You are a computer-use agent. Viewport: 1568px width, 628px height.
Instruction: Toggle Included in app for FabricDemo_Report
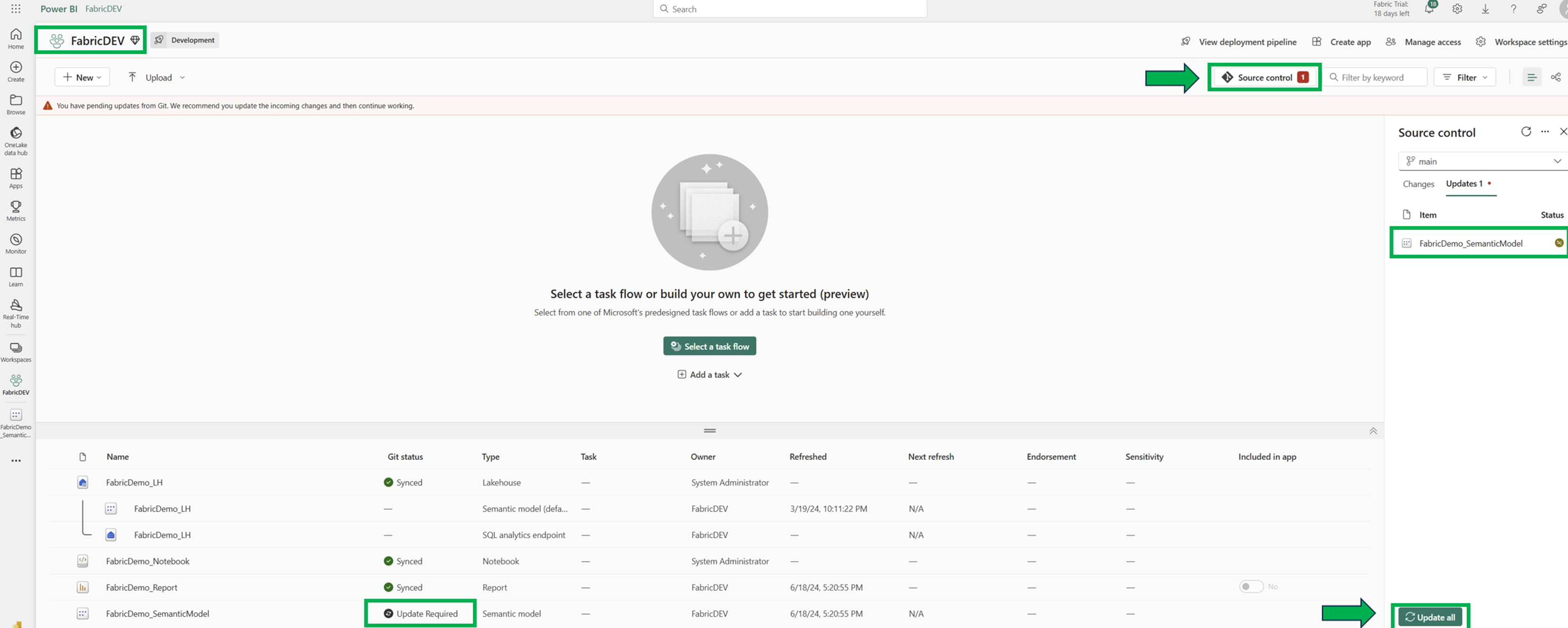(1251, 587)
